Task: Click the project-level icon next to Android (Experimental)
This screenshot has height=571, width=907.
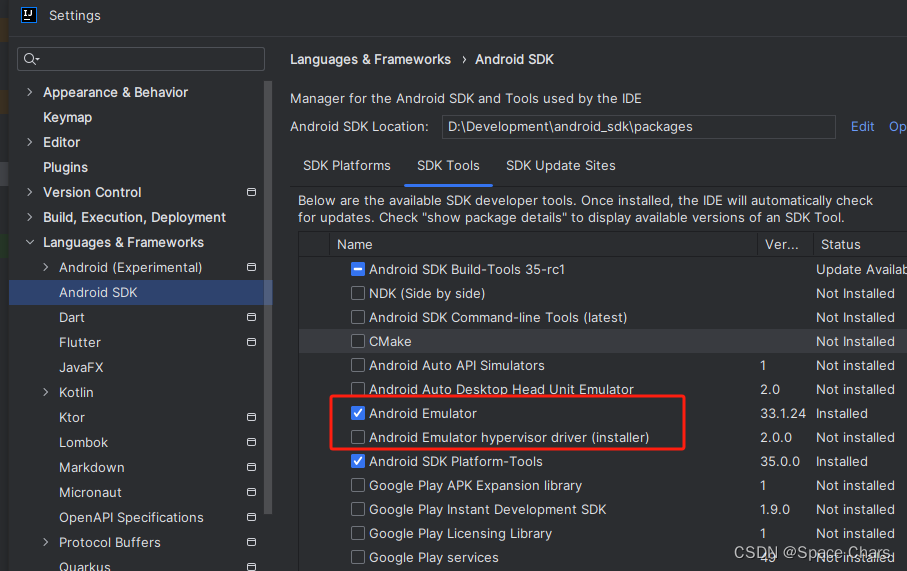Action: 251,267
